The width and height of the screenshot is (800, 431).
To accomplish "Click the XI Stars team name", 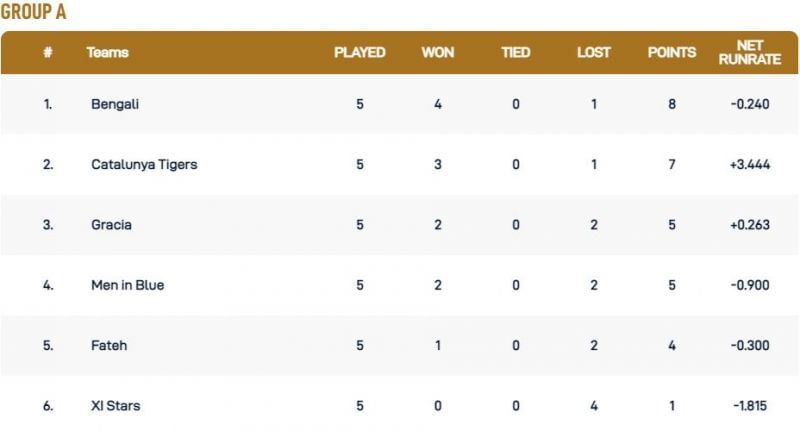I will (115, 405).
